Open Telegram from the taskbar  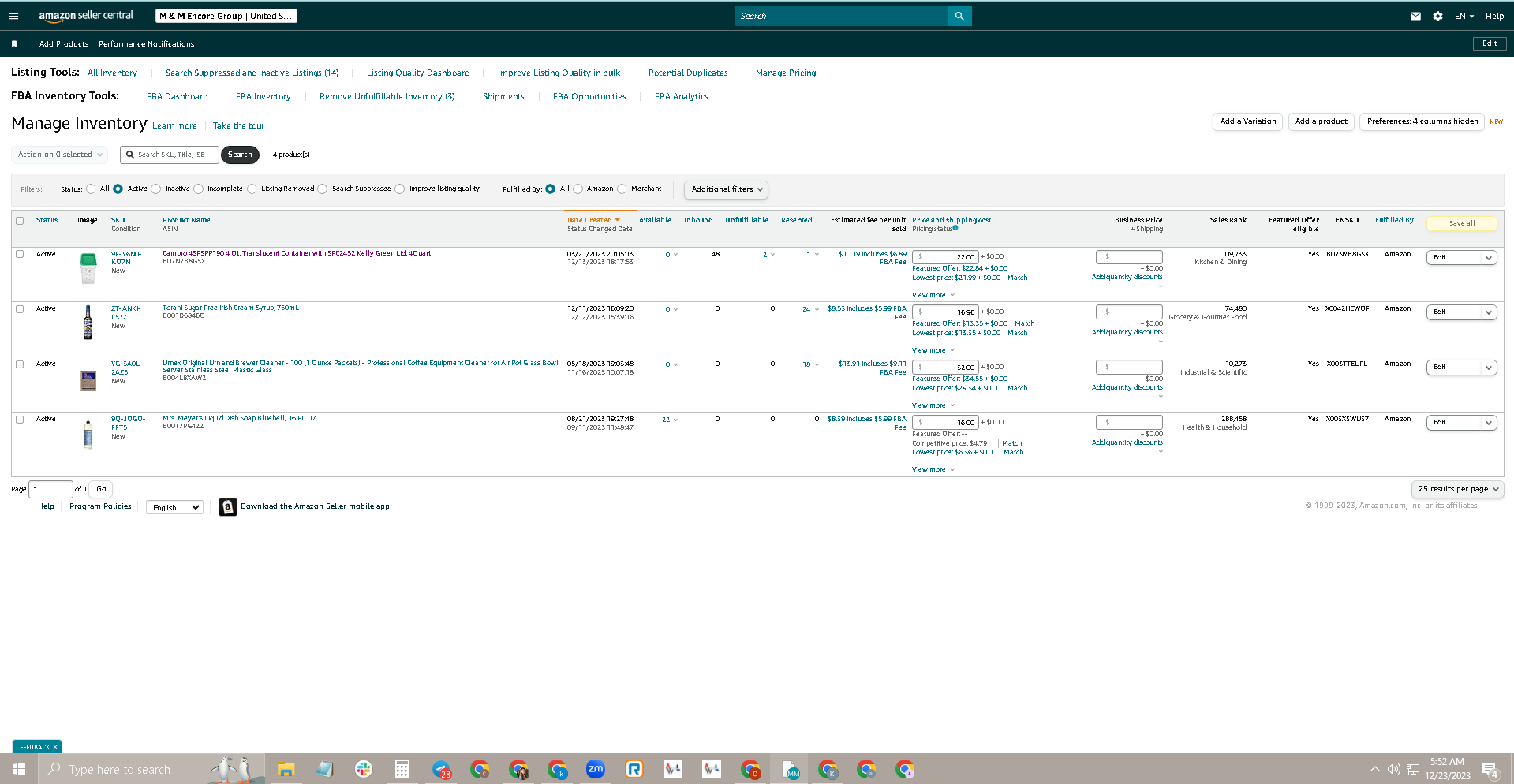441,769
